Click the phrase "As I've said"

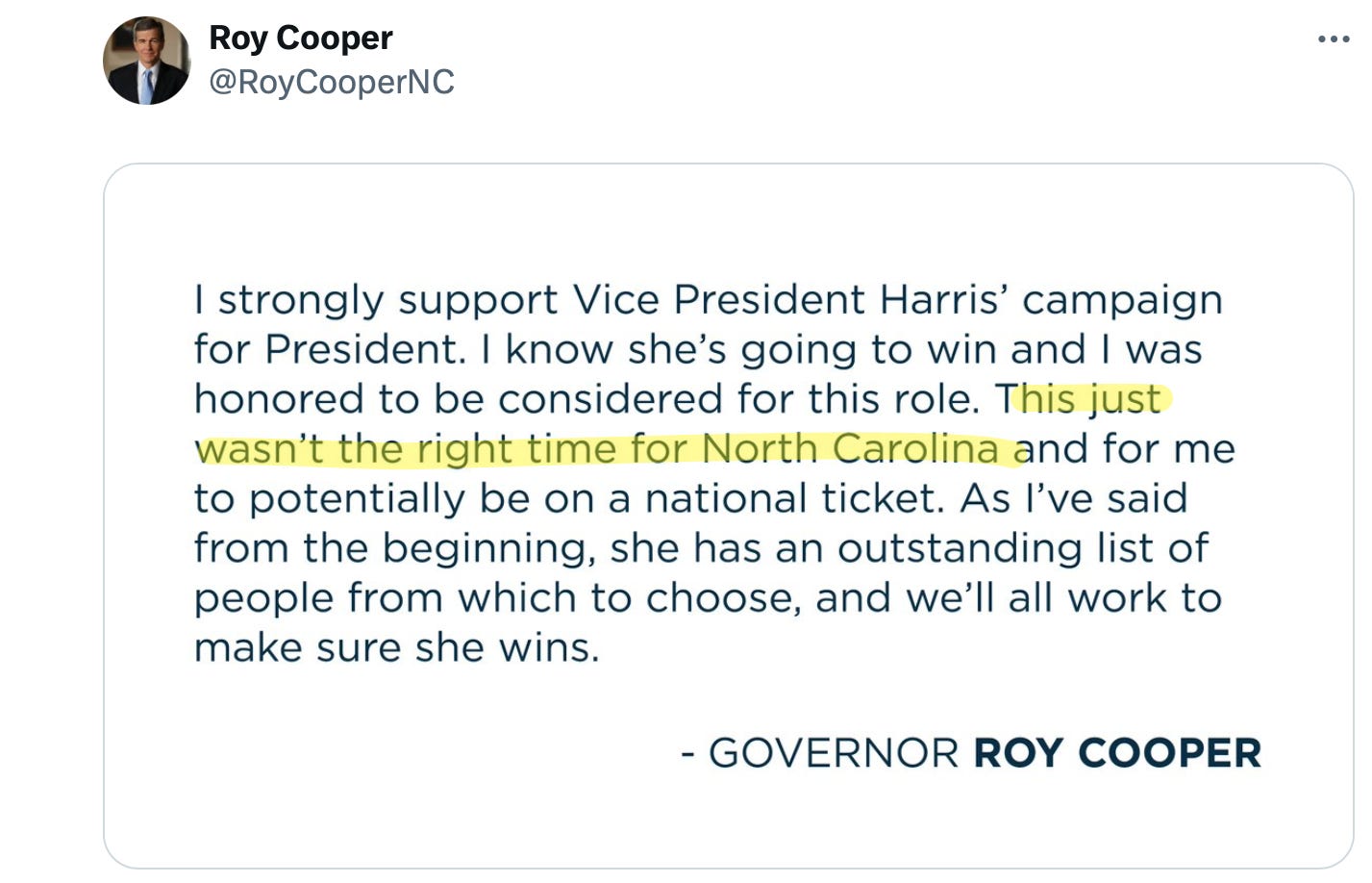pos(1073,499)
